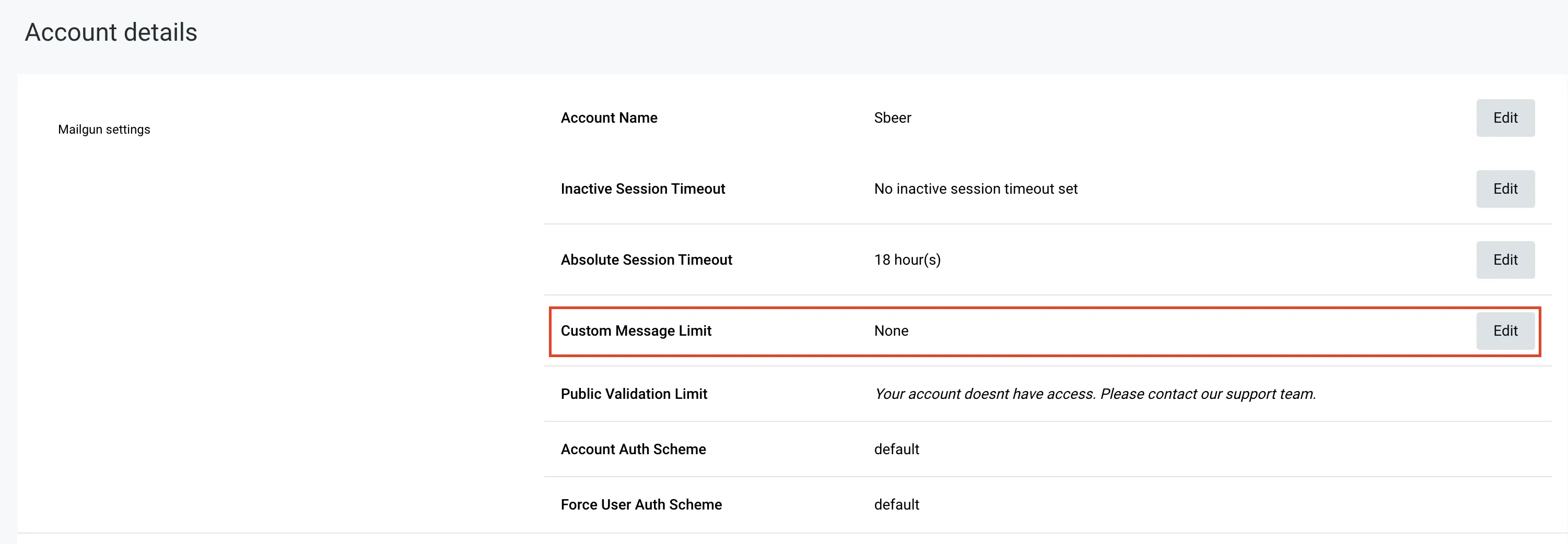Select the Absolute Session Timeout label
This screenshot has width=1568, height=544.
646,260
